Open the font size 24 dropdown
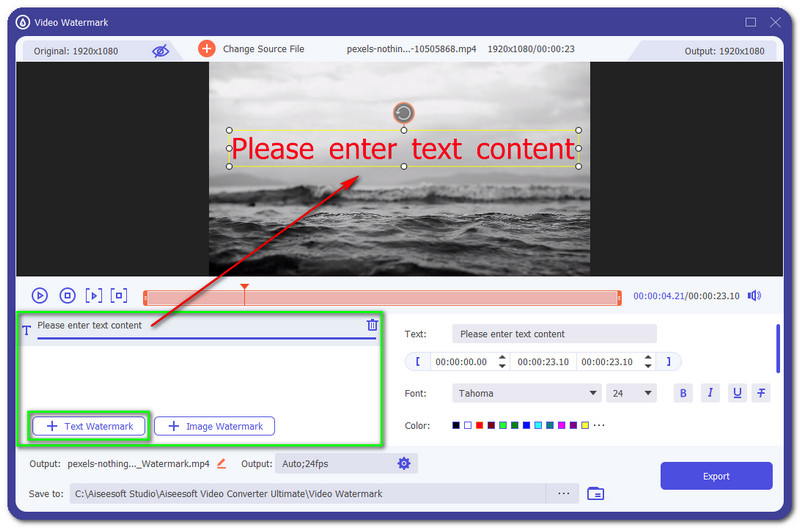This screenshot has height=528, width=800. pyautogui.click(x=631, y=393)
